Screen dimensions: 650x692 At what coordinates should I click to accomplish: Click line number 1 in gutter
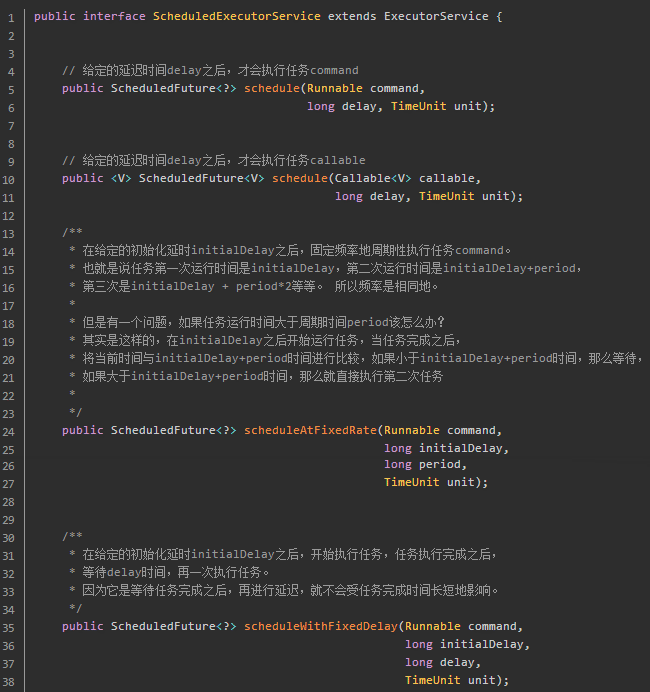click(x=11, y=19)
